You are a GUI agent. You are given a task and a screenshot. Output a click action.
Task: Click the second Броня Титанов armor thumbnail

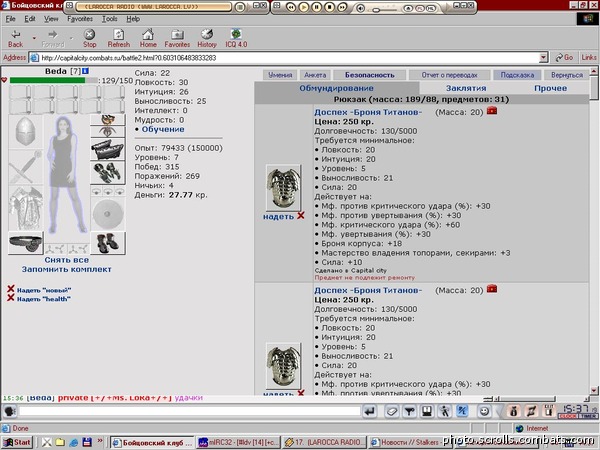pyautogui.click(x=283, y=366)
